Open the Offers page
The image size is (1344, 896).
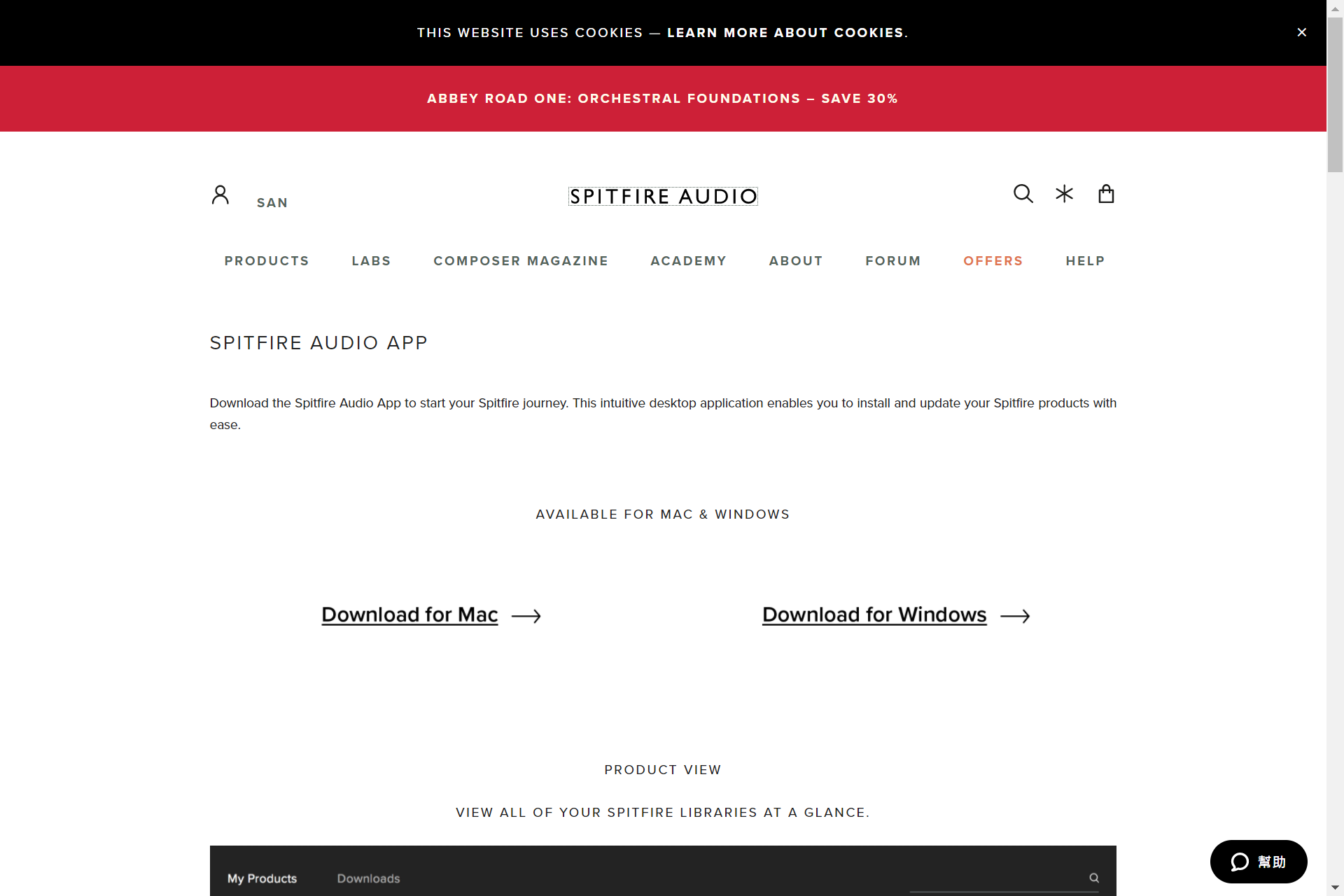tap(993, 261)
